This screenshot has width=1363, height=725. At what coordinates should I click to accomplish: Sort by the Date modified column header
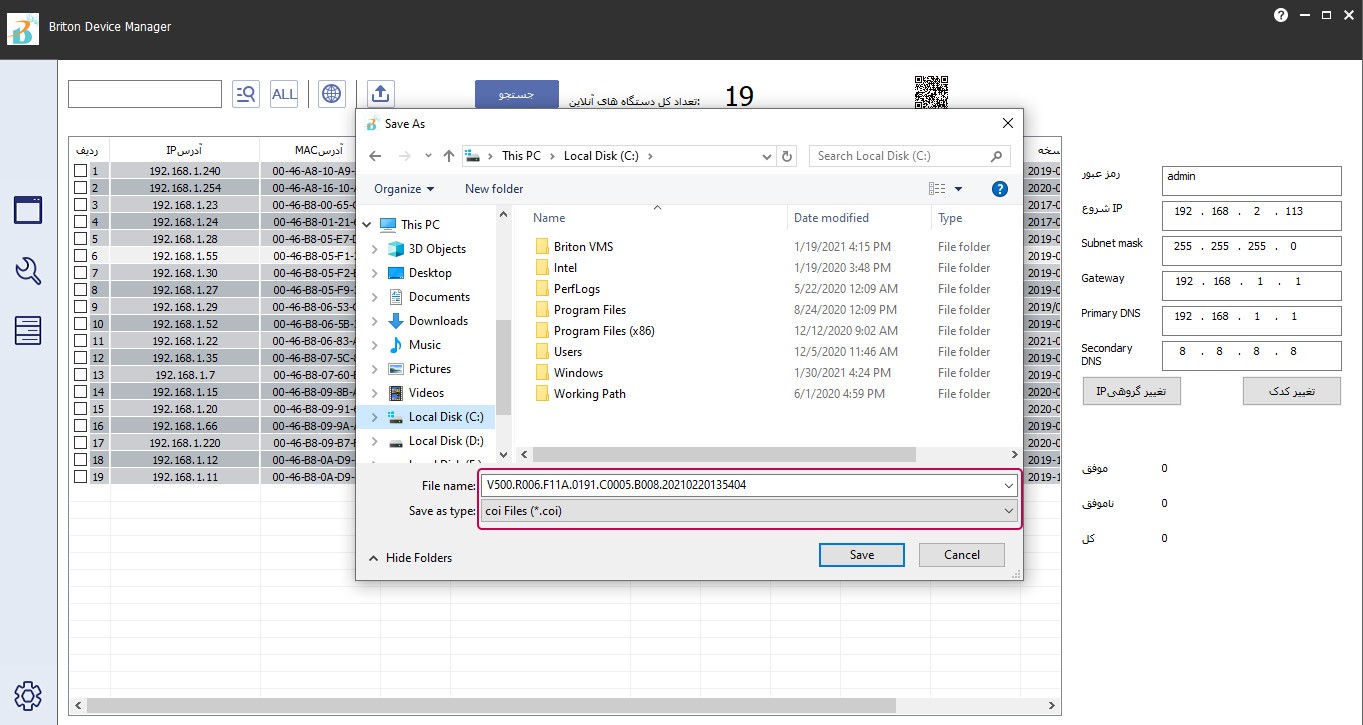(x=831, y=218)
